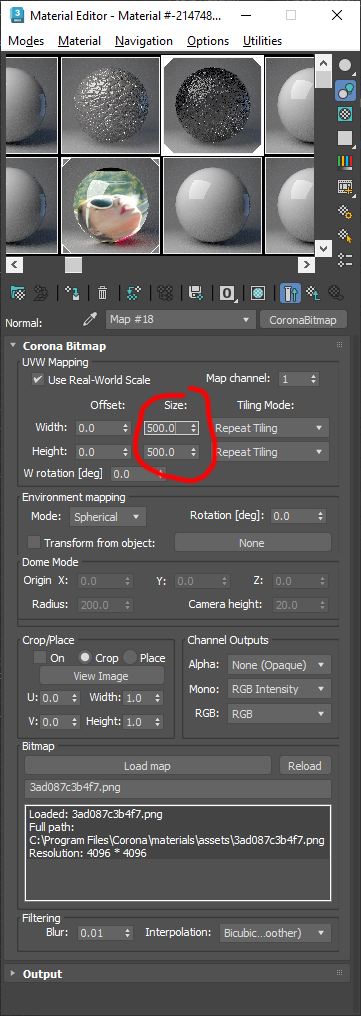Open Alpha channel output dropdown
The height and width of the screenshot is (1016, 361).
pos(279,665)
